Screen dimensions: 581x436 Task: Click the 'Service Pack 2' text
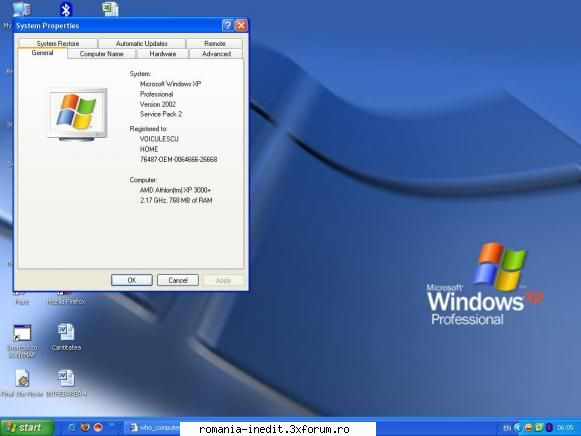point(161,114)
